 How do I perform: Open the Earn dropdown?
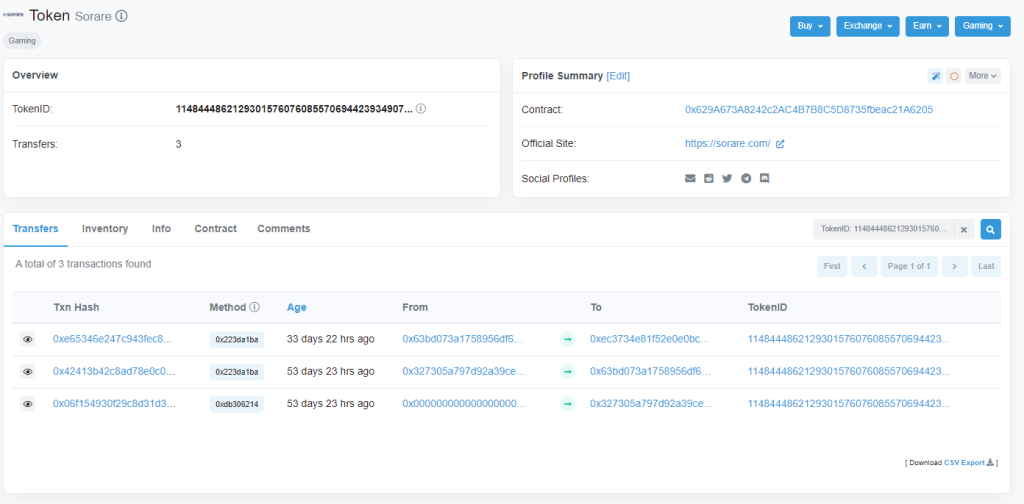[x=927, y=26]
